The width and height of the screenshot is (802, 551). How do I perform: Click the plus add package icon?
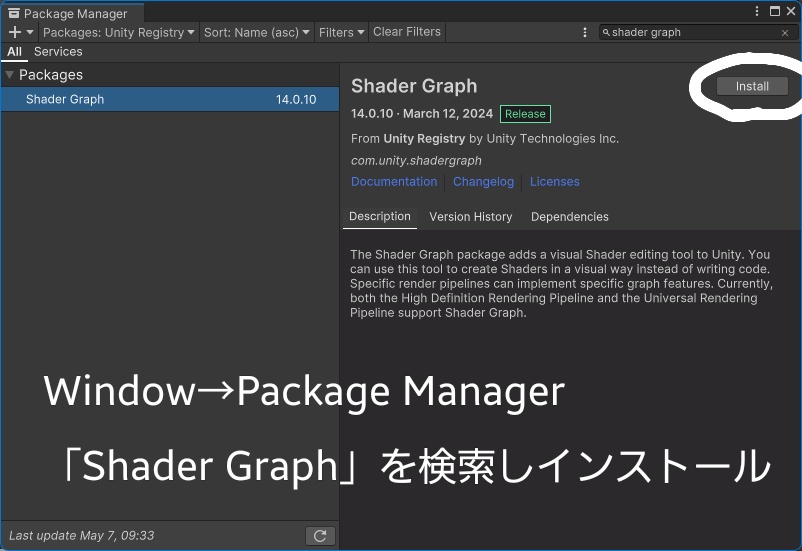pyautogui.click(x=15, y=32)
